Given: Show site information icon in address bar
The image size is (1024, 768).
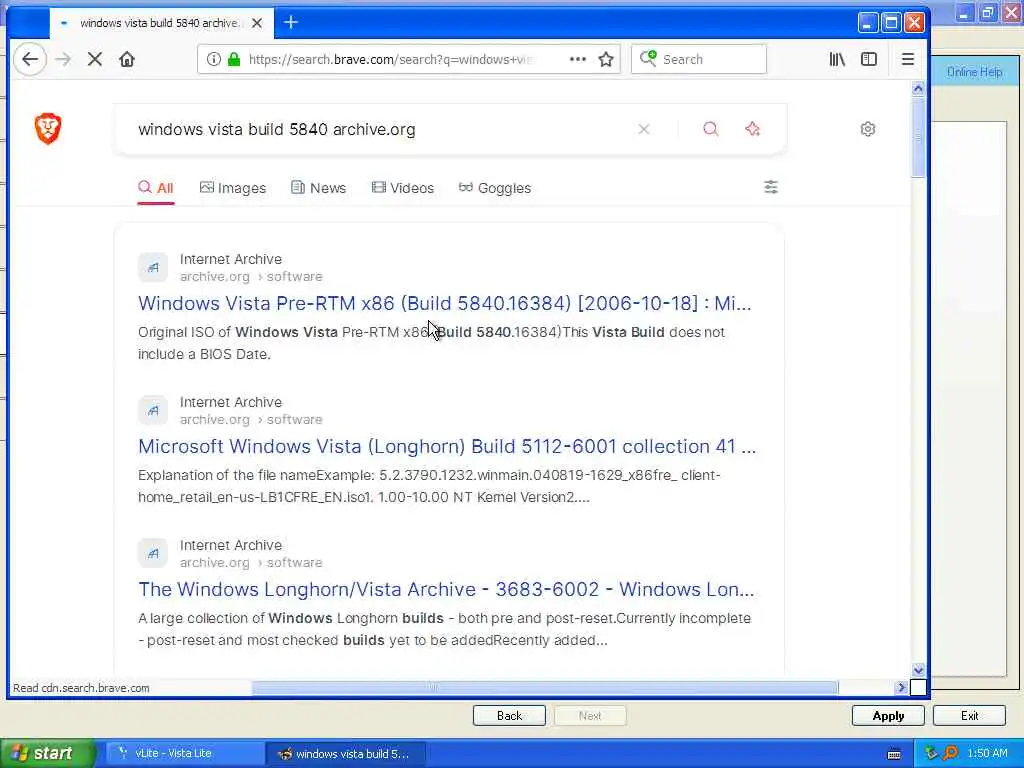Looking at the screenshot, I should click(214, 59).
